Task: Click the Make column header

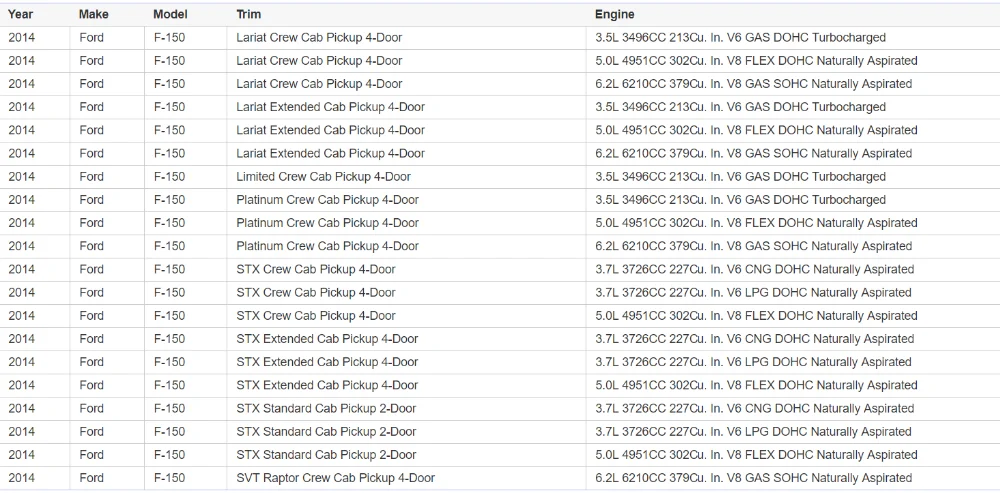Action: [x=94, y=14]
